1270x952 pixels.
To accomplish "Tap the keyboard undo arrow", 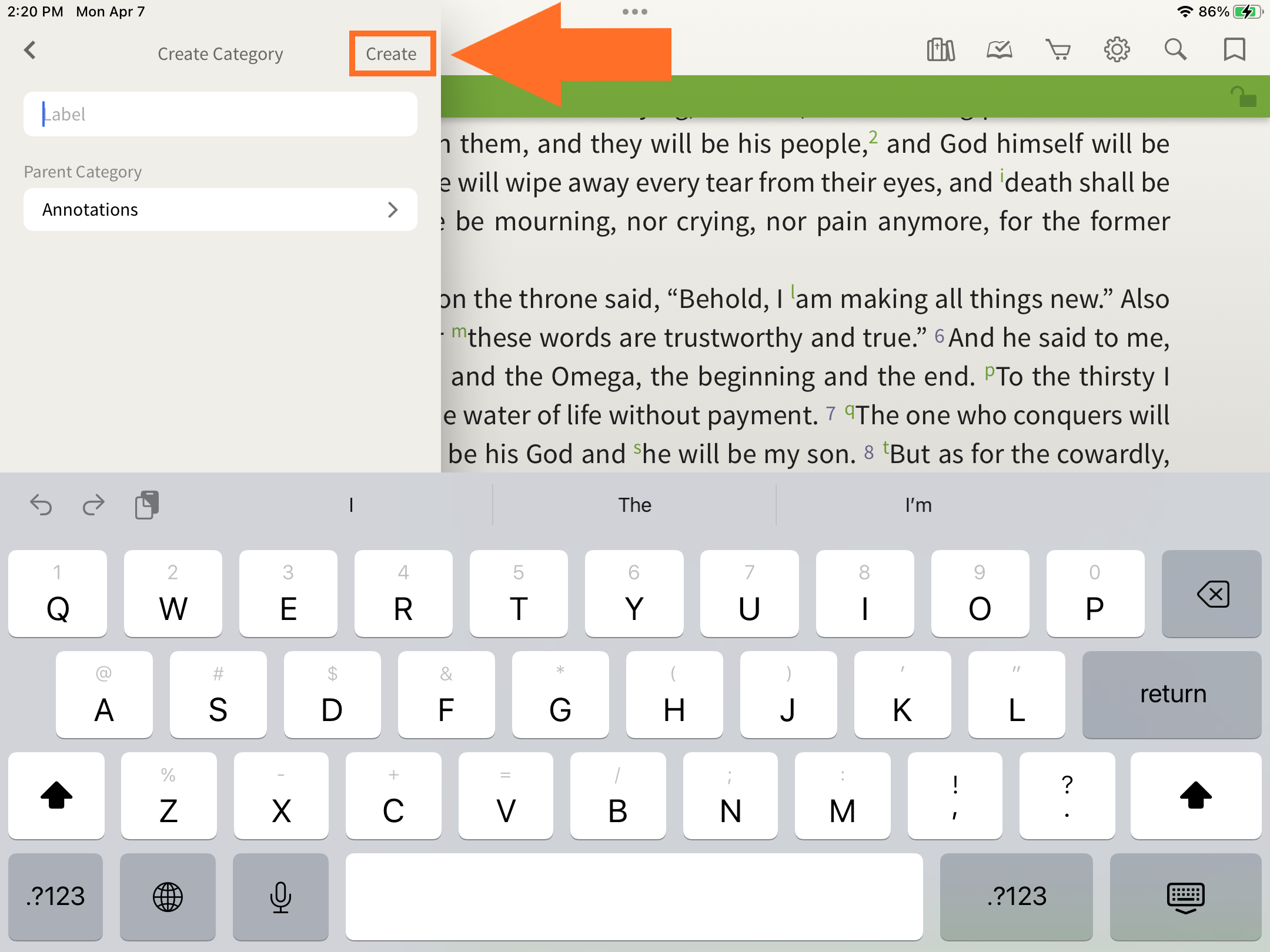I will point(41,505).
